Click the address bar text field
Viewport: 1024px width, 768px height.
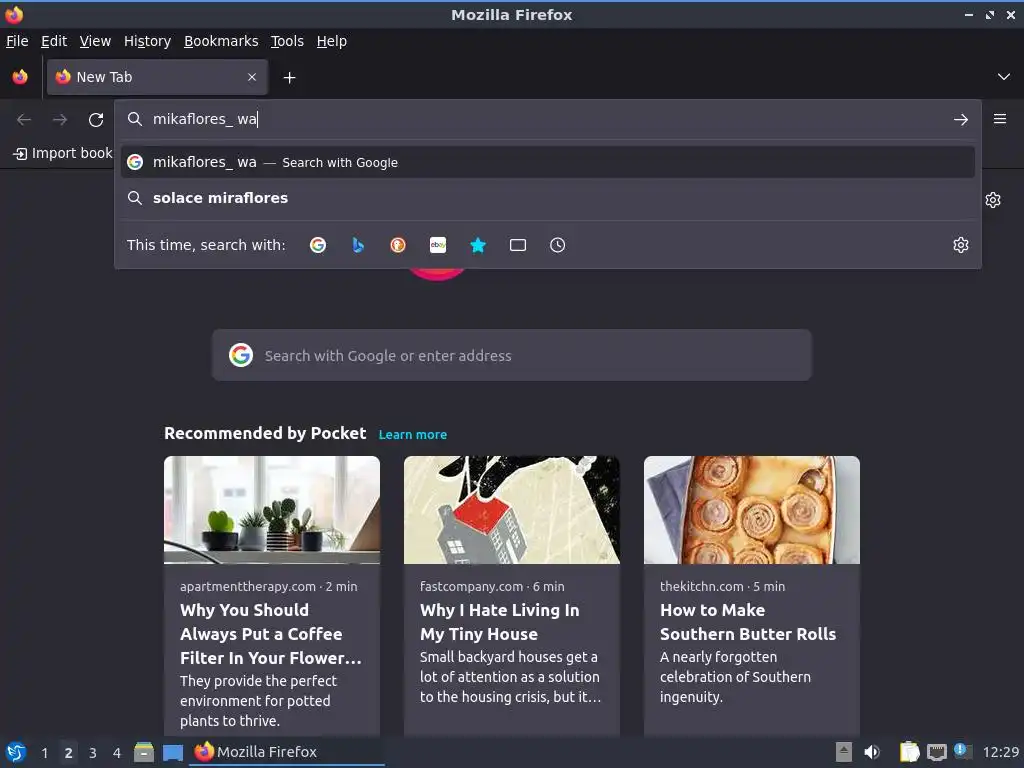[547, 119]
